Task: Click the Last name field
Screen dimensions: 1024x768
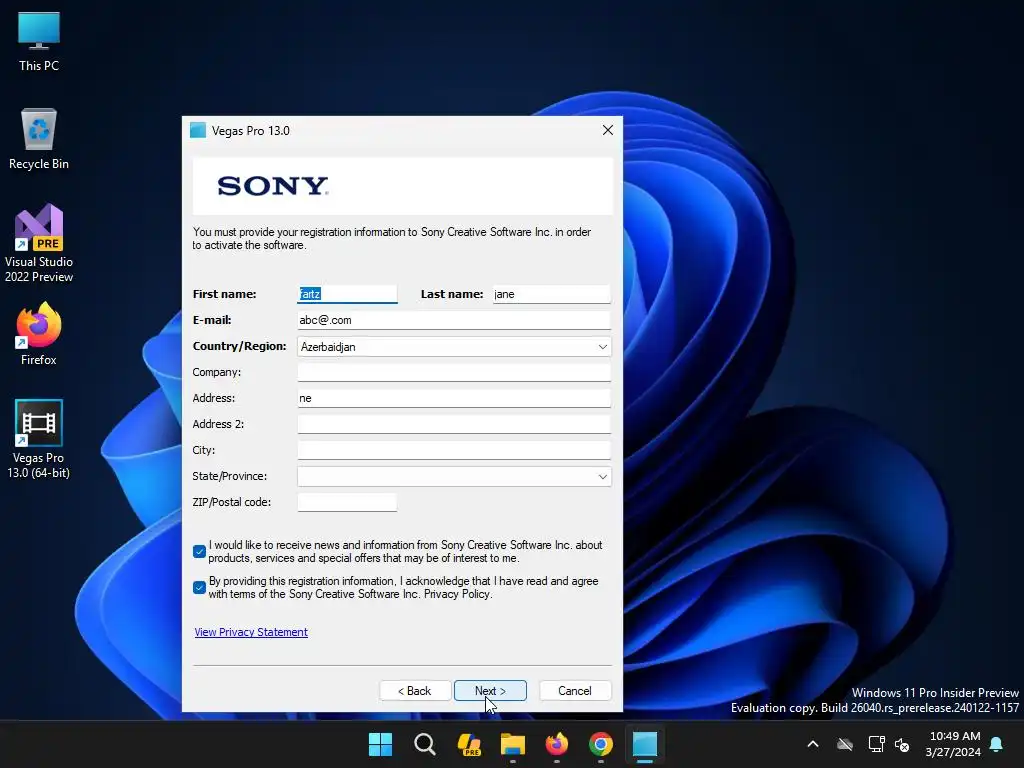Action: (551, 294)
